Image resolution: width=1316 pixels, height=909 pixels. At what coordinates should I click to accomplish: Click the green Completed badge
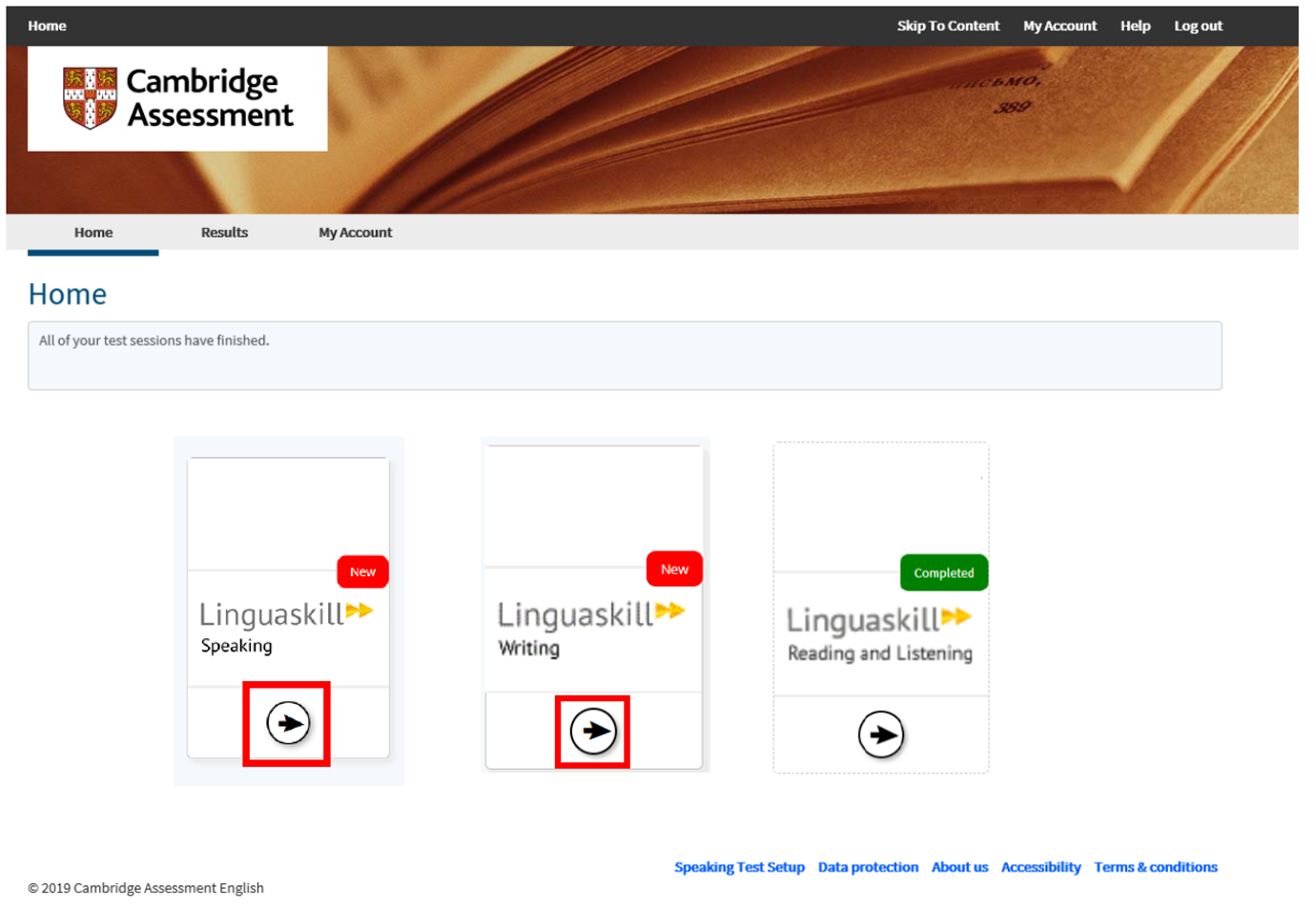click(x=944, y=573)
